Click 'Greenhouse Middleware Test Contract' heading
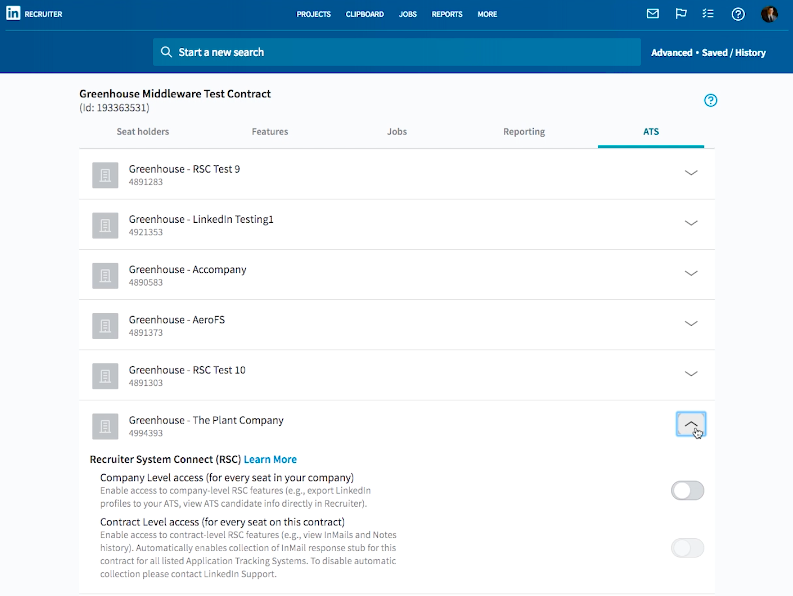Viewport: 793px width, 596px height. pos(175,94)
